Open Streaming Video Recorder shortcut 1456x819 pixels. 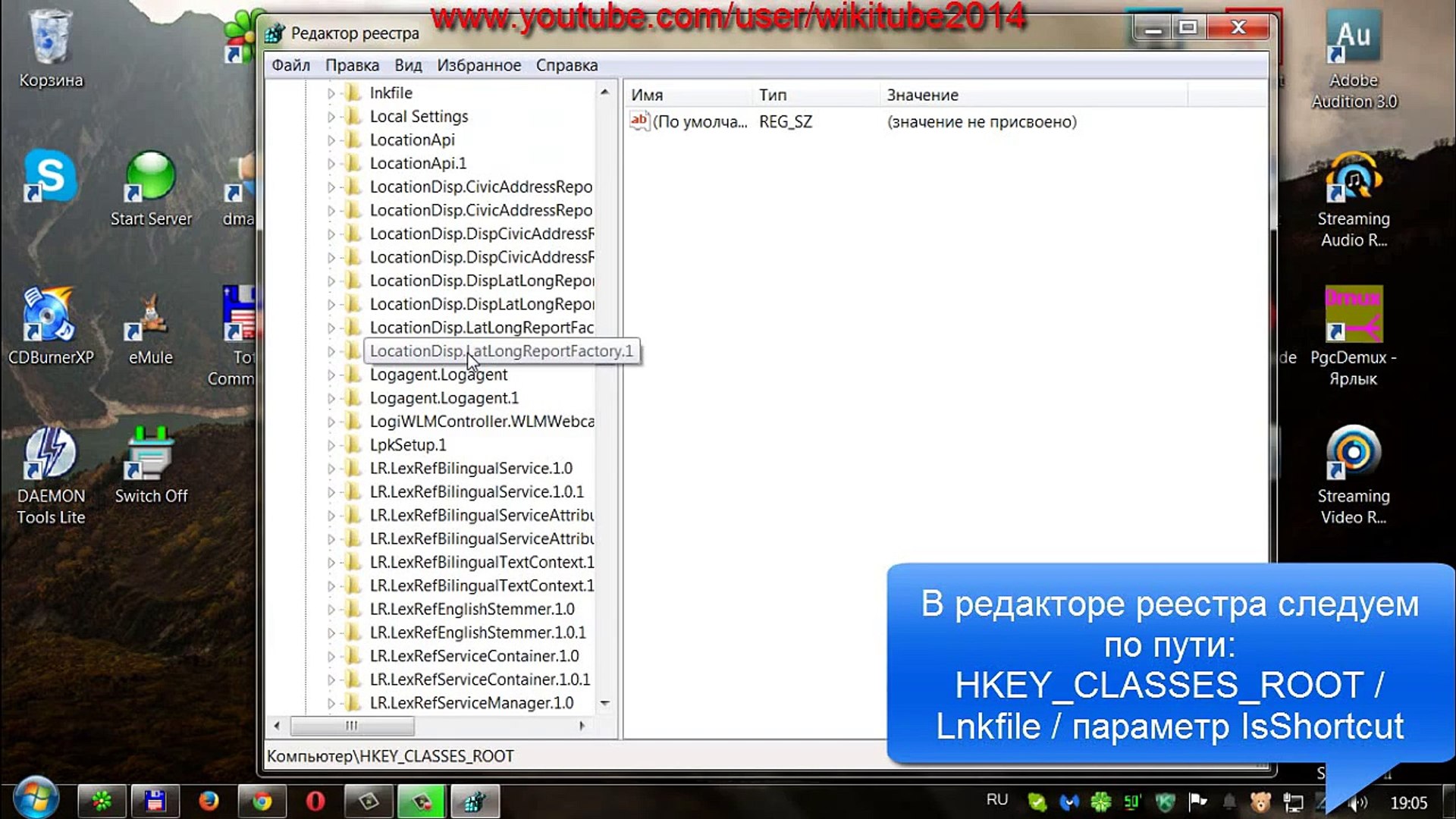coord(1354,476)
